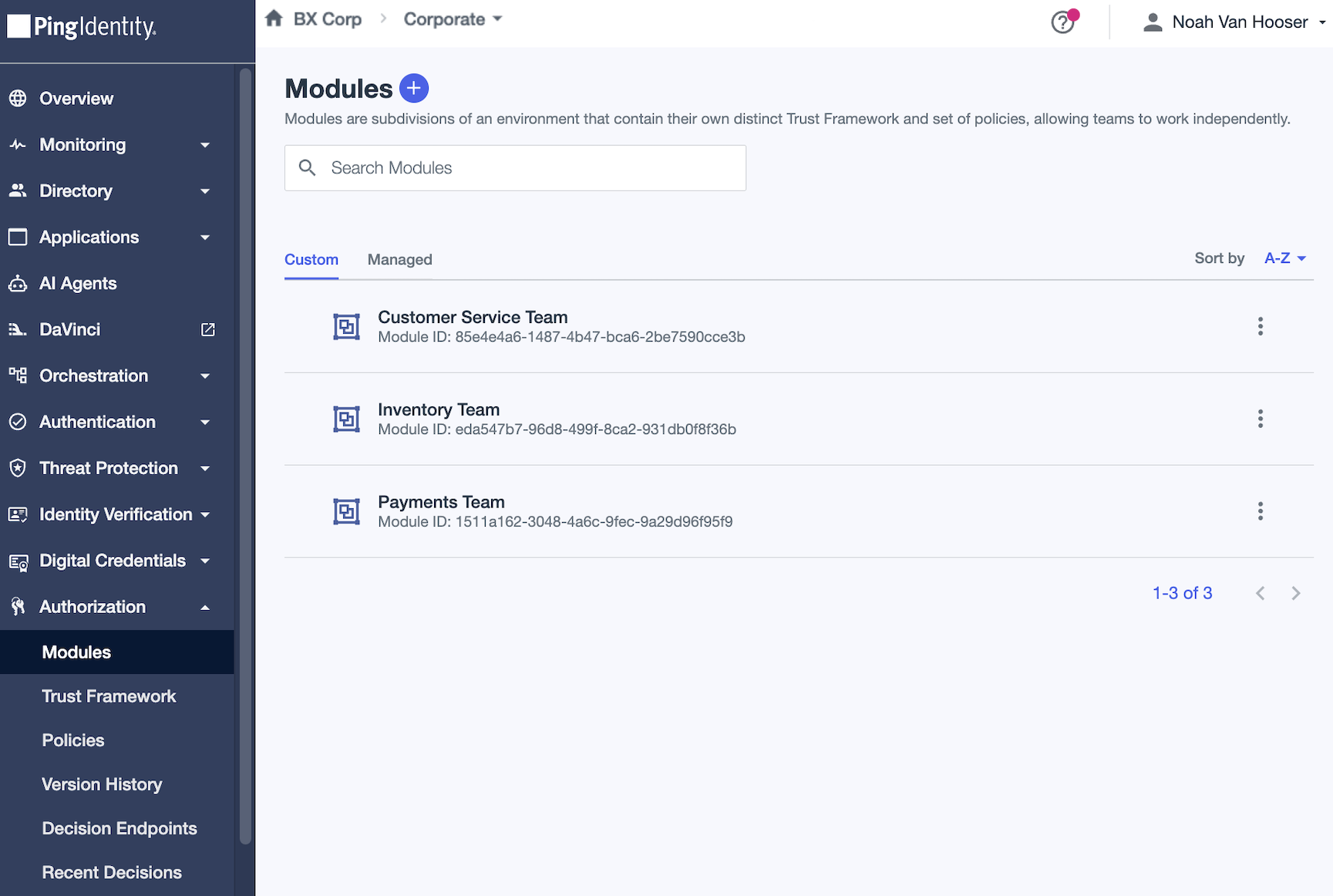1333x896 pixels.
Task: Open options menu for Customer Service Team
Action: (1261, 326)
